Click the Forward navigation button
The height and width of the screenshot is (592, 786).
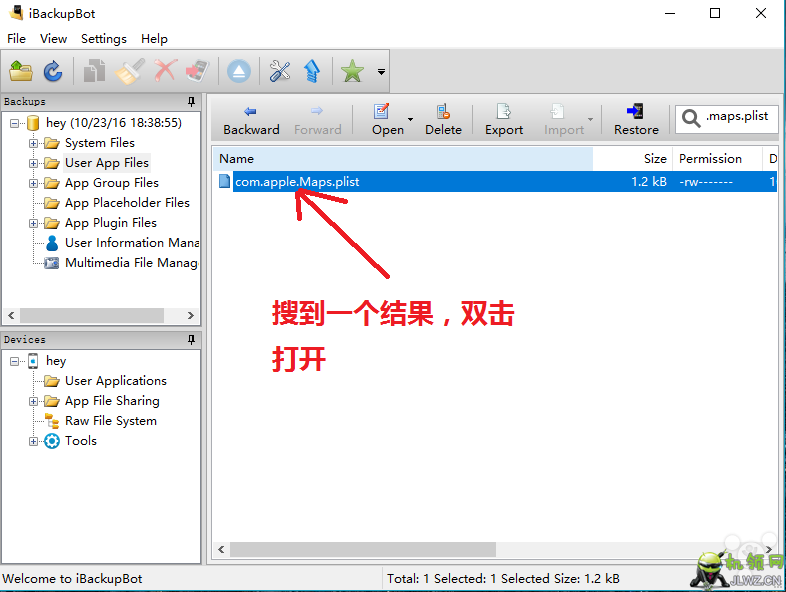tap(318, 121)
